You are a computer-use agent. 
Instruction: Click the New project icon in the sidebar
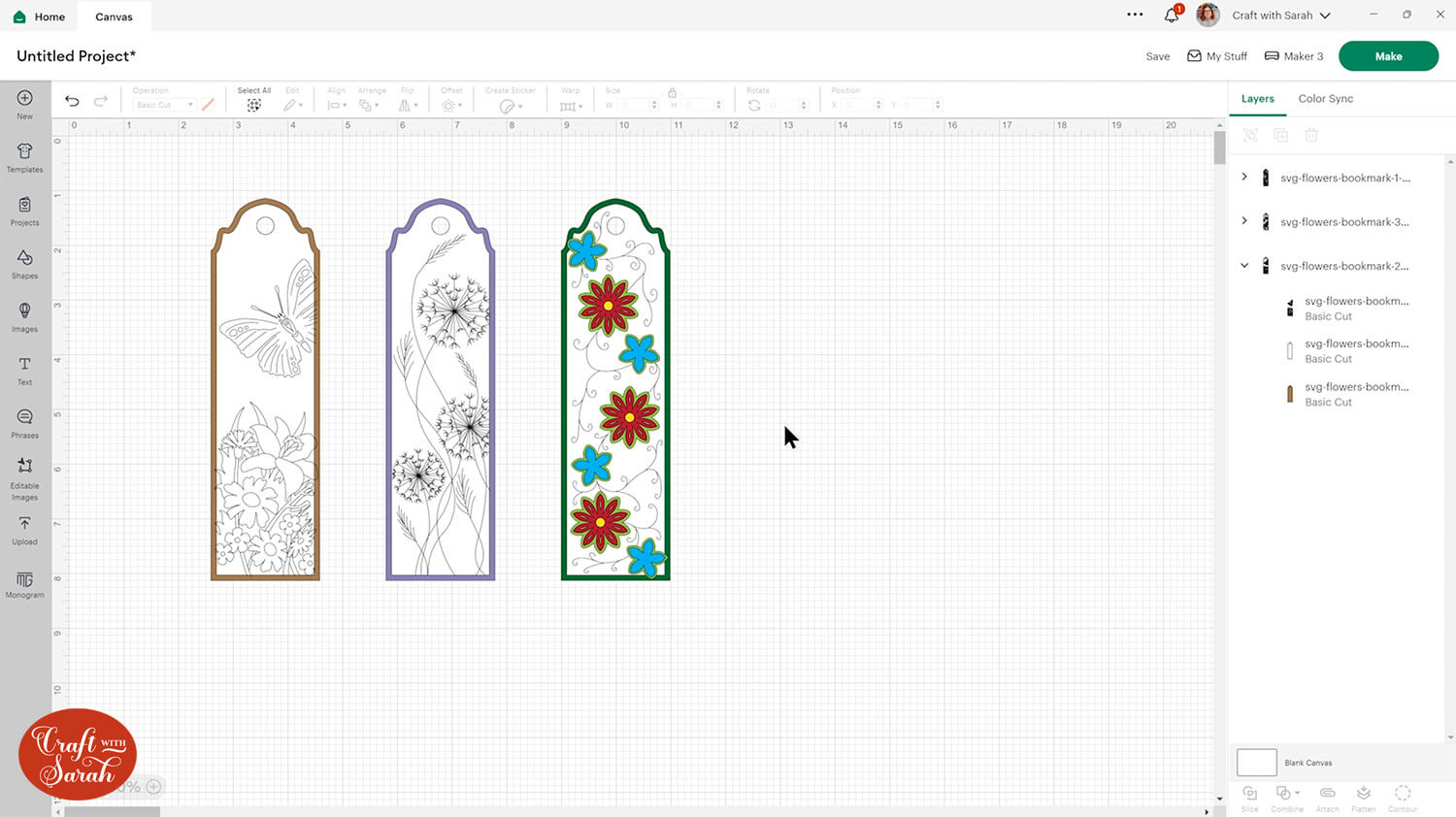[24, 98]
